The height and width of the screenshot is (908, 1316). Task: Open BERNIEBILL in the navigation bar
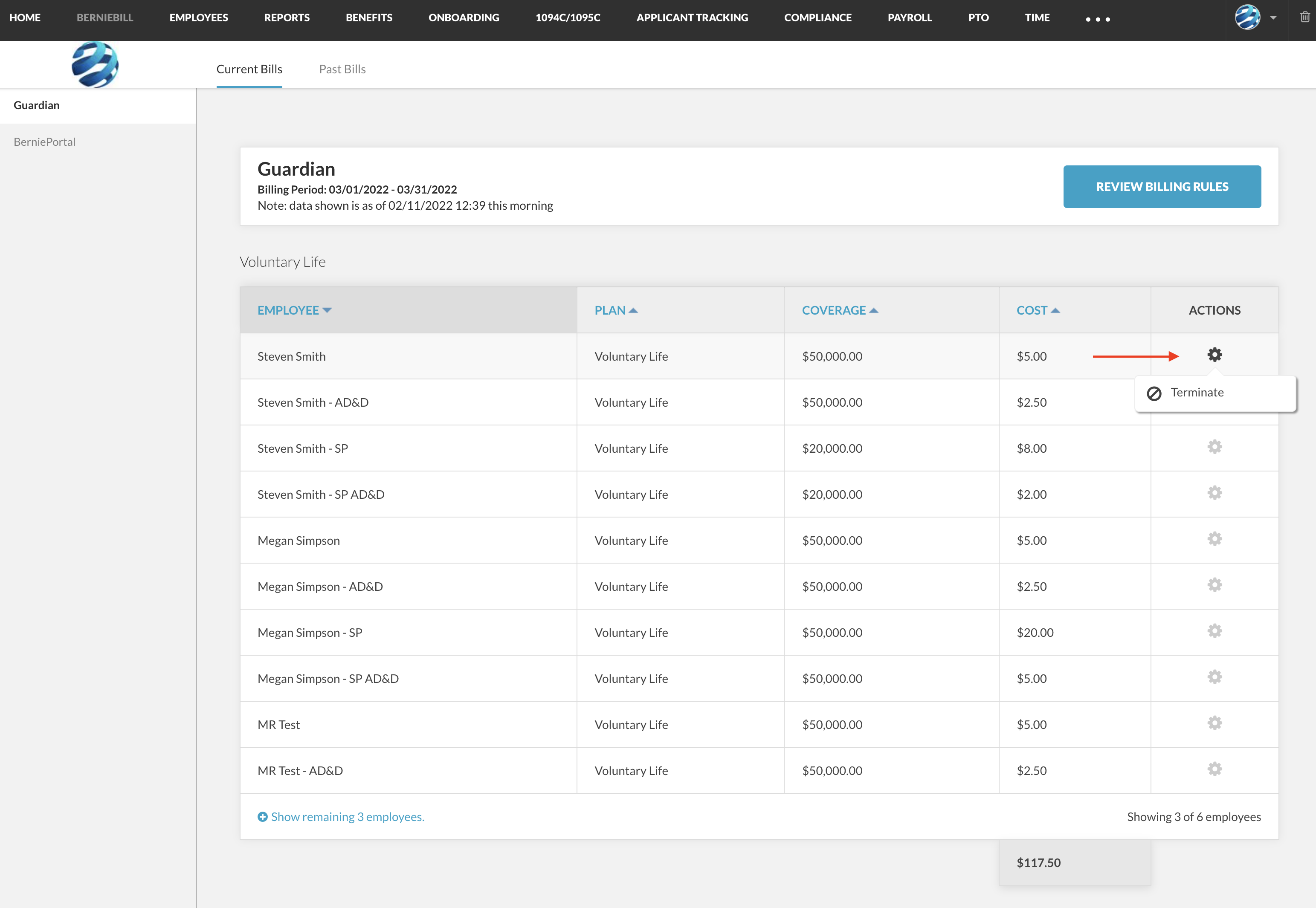(x=104, y=17)
